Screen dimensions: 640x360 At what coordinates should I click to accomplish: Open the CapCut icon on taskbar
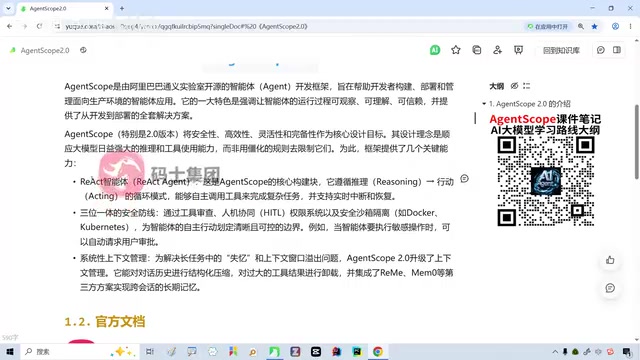coord(316,351)
